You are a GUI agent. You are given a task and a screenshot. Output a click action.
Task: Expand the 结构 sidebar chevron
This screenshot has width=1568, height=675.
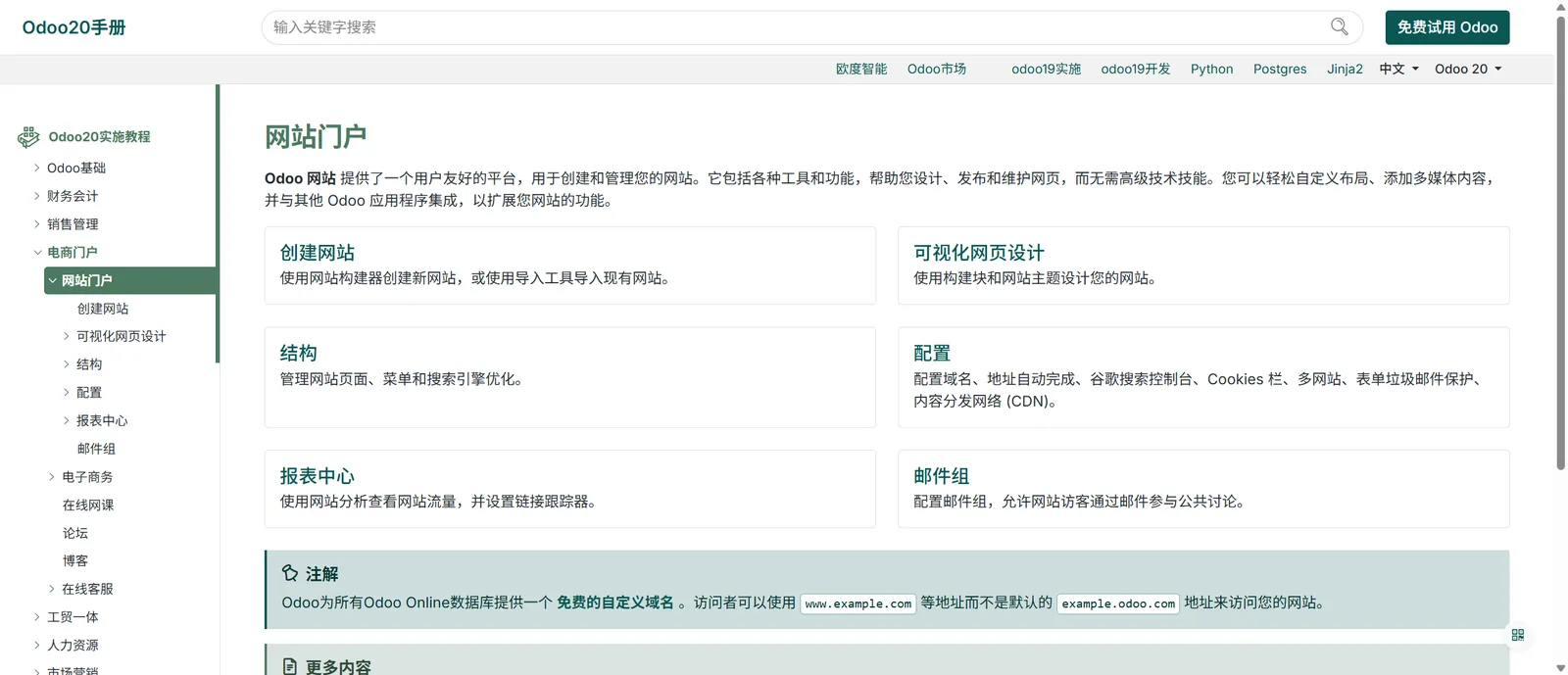tap(67, 364)
